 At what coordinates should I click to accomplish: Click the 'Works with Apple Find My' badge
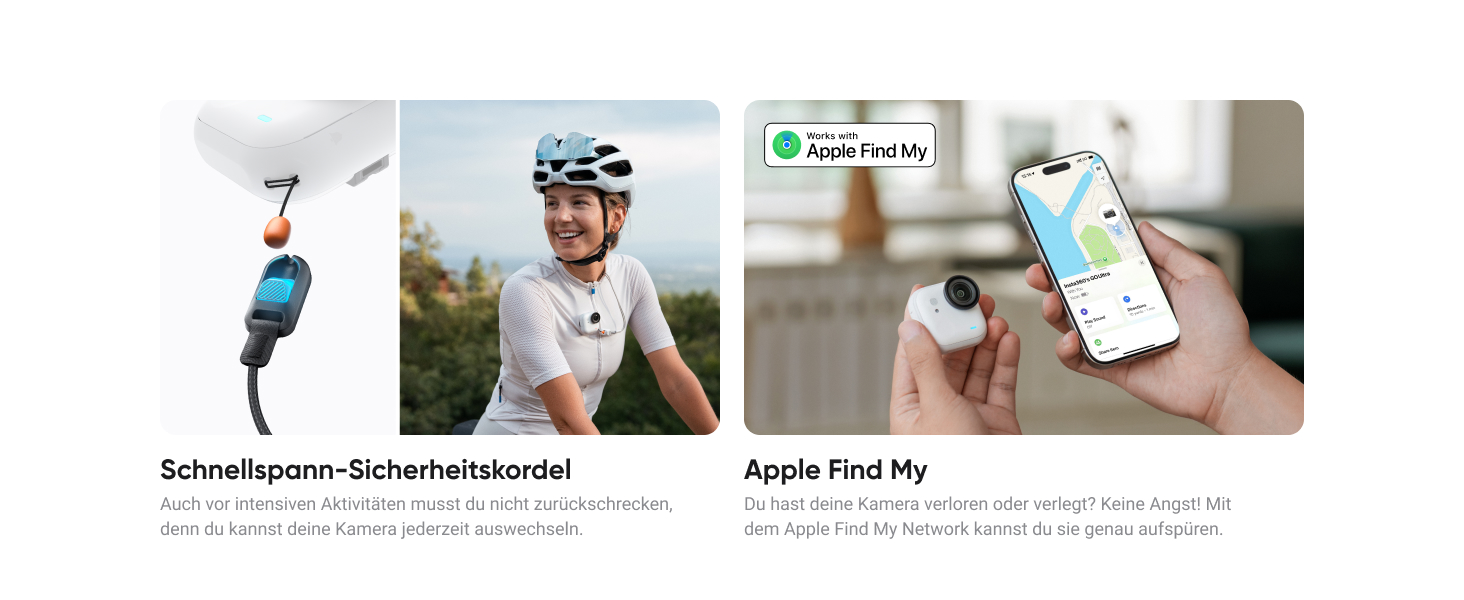850,145
